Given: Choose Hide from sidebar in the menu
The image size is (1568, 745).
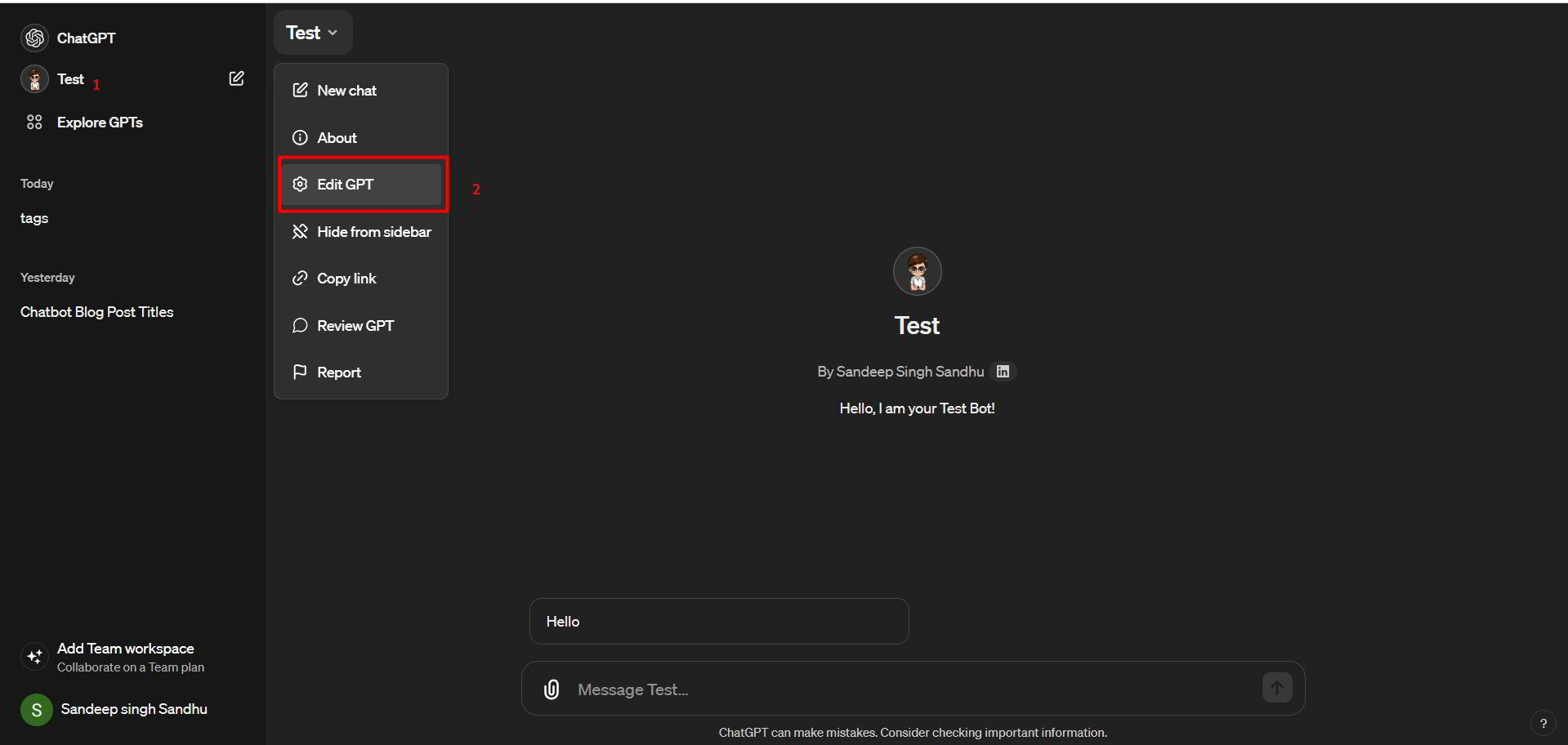Looking at the screenshot, I should tap(373, 231).
